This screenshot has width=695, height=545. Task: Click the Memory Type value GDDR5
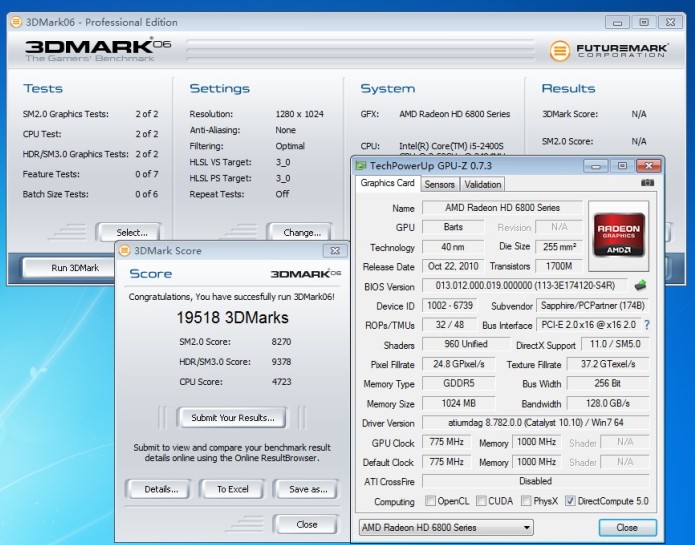coord(459,383)
